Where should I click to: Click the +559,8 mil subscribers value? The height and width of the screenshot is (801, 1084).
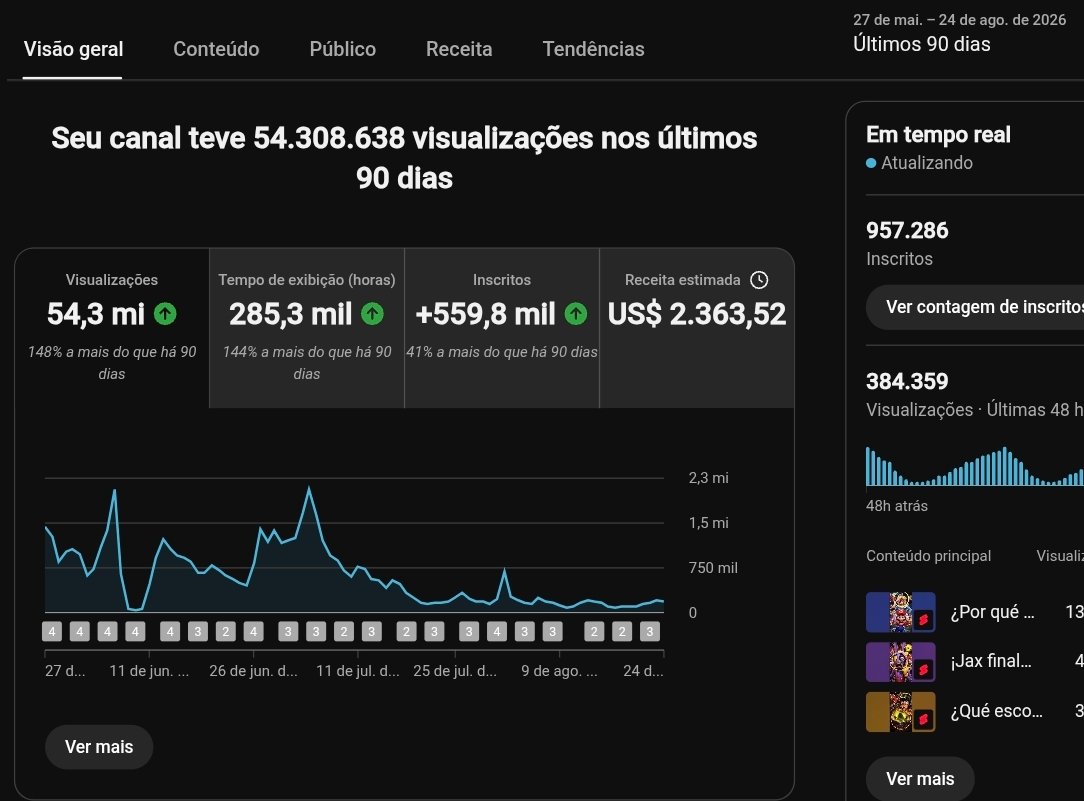[x=485, y=314]
